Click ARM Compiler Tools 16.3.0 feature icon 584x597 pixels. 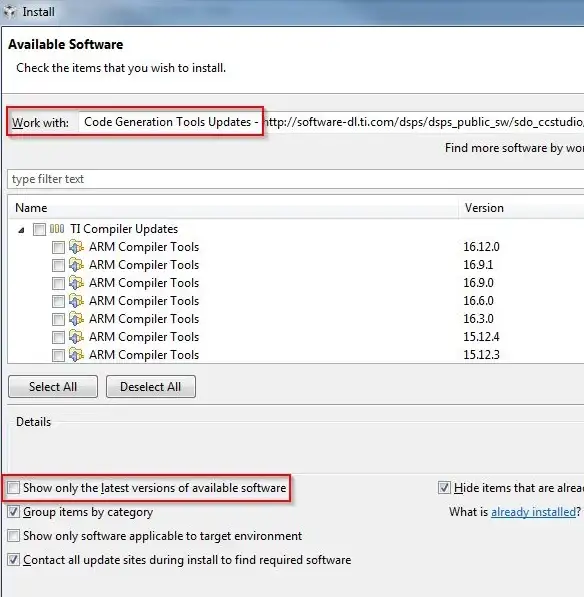click(x=76, y=319)
